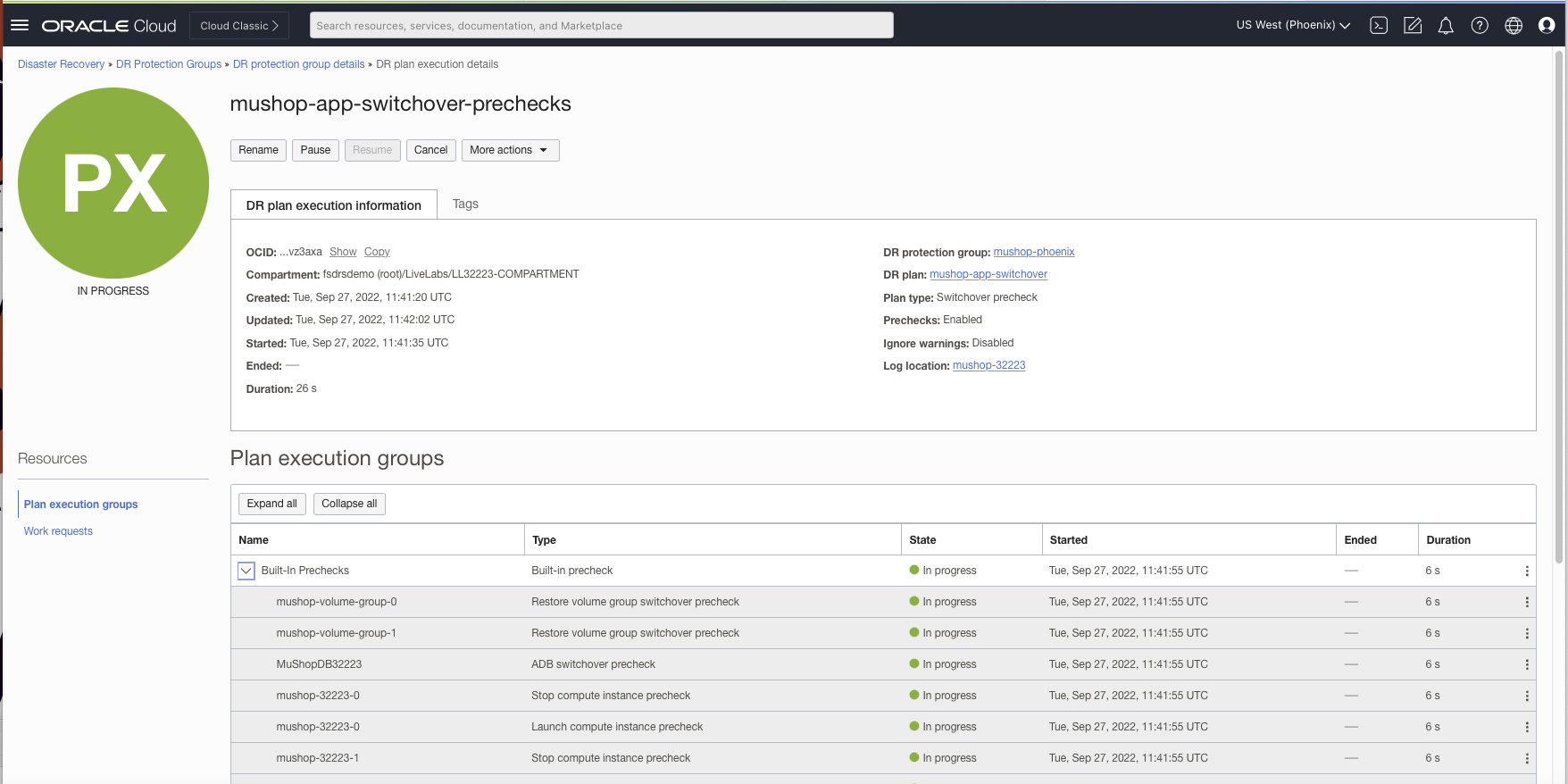This screenshot has width=1568, height=784.
Task: Click the search resources input field
Action: coord(601,26)
